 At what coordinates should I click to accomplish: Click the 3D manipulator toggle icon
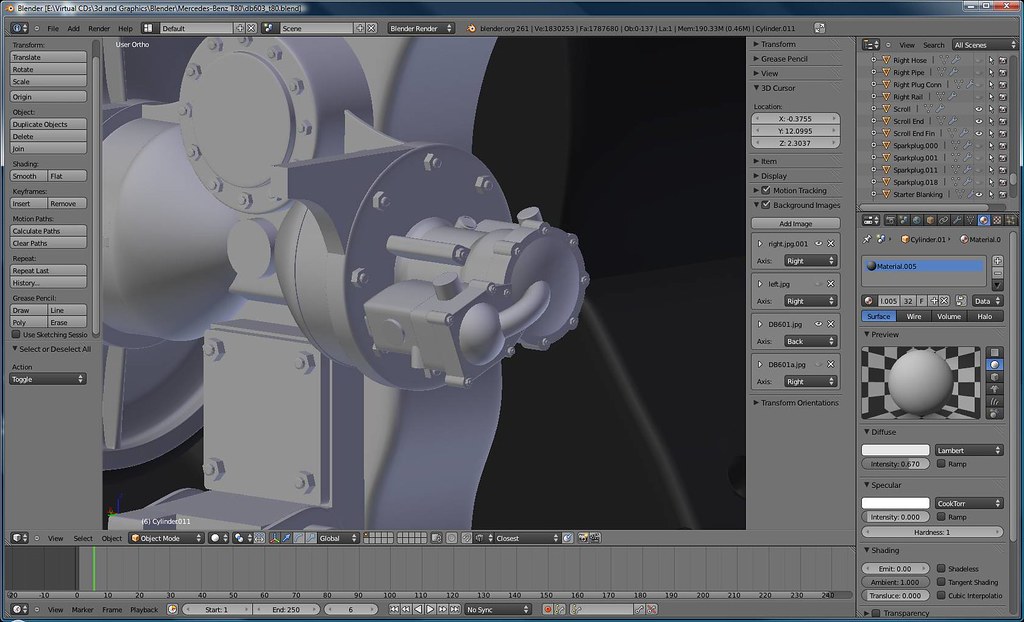[x=274, y=538]
